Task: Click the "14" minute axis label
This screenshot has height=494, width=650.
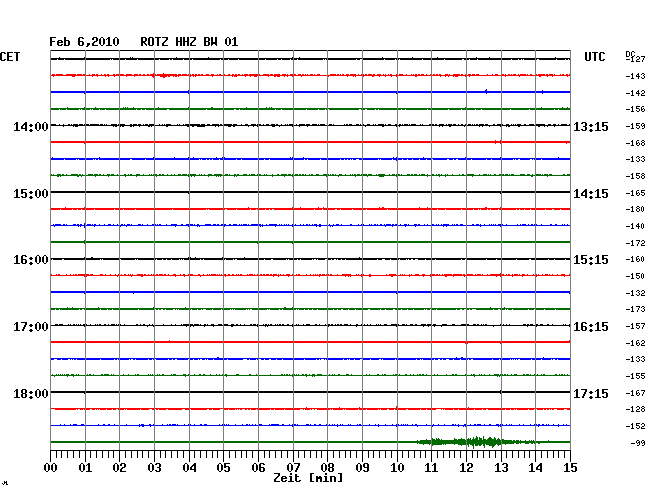Action: (x=535, y=468)
